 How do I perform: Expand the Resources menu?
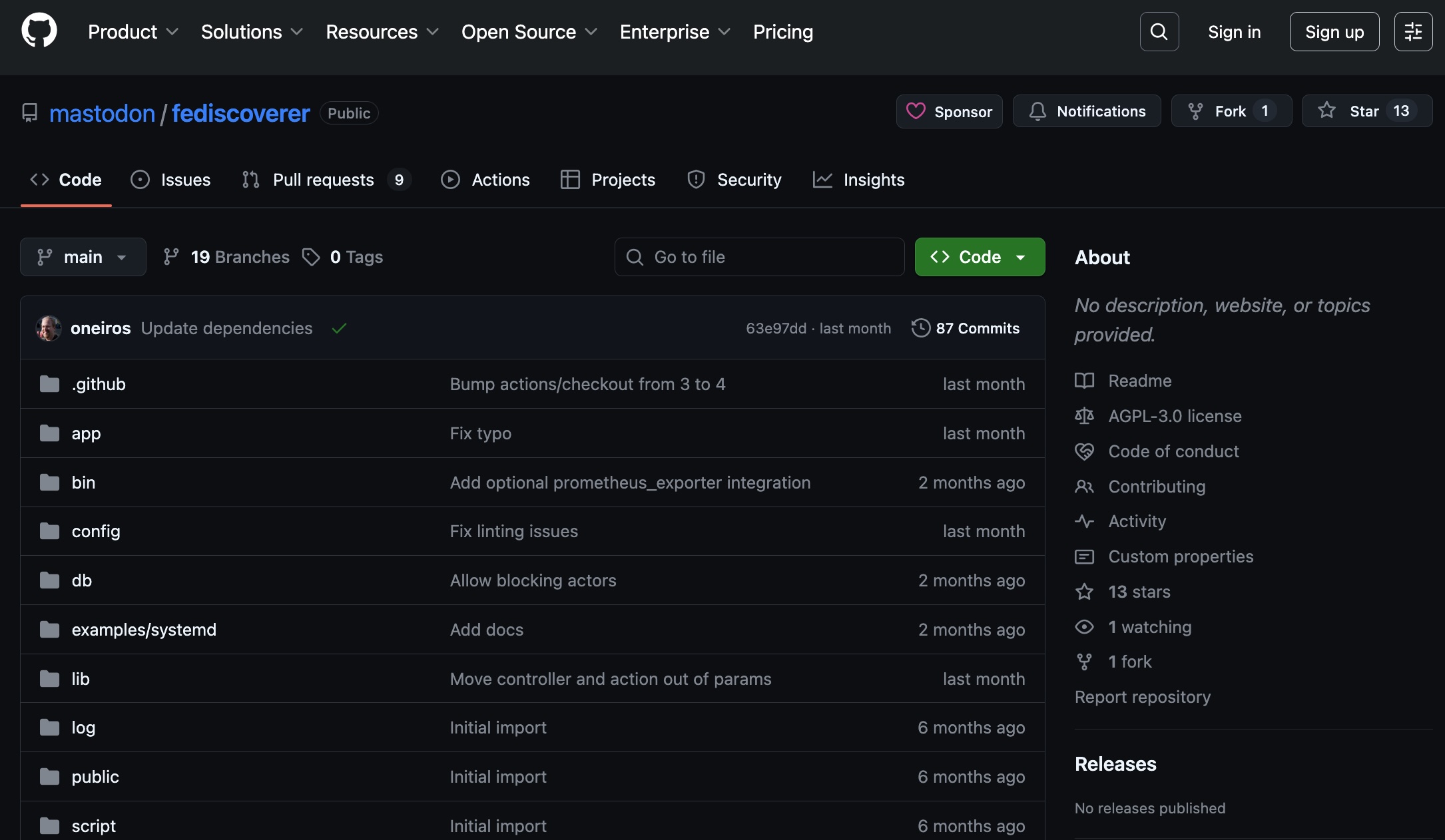click(382, 32)
